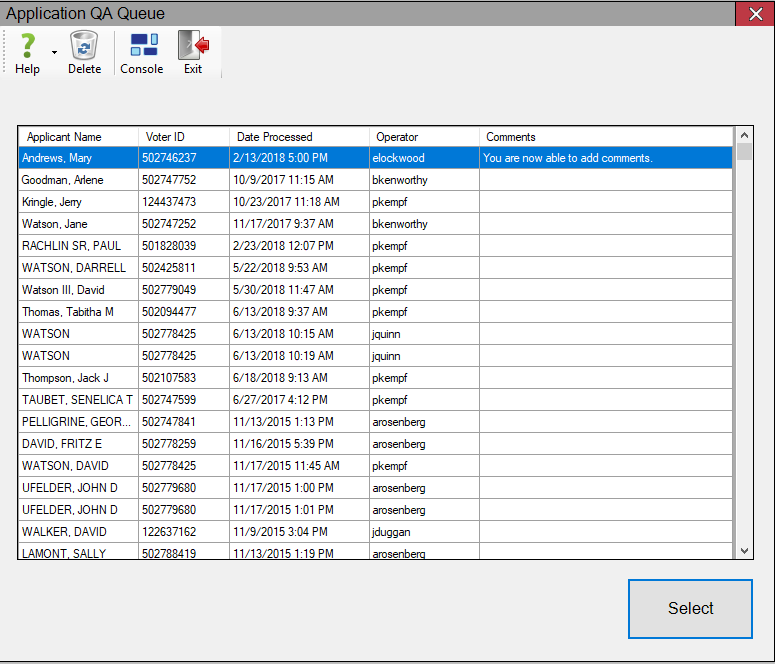Select the WALKER, DAVID row
This screenshot has width=775, height=664.
(x=375, y=532)
